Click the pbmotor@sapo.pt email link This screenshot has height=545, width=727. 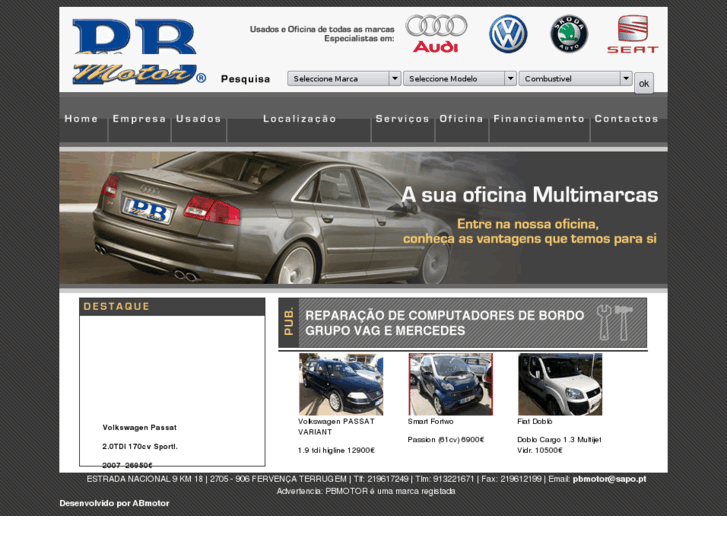[x=609, y=479]
